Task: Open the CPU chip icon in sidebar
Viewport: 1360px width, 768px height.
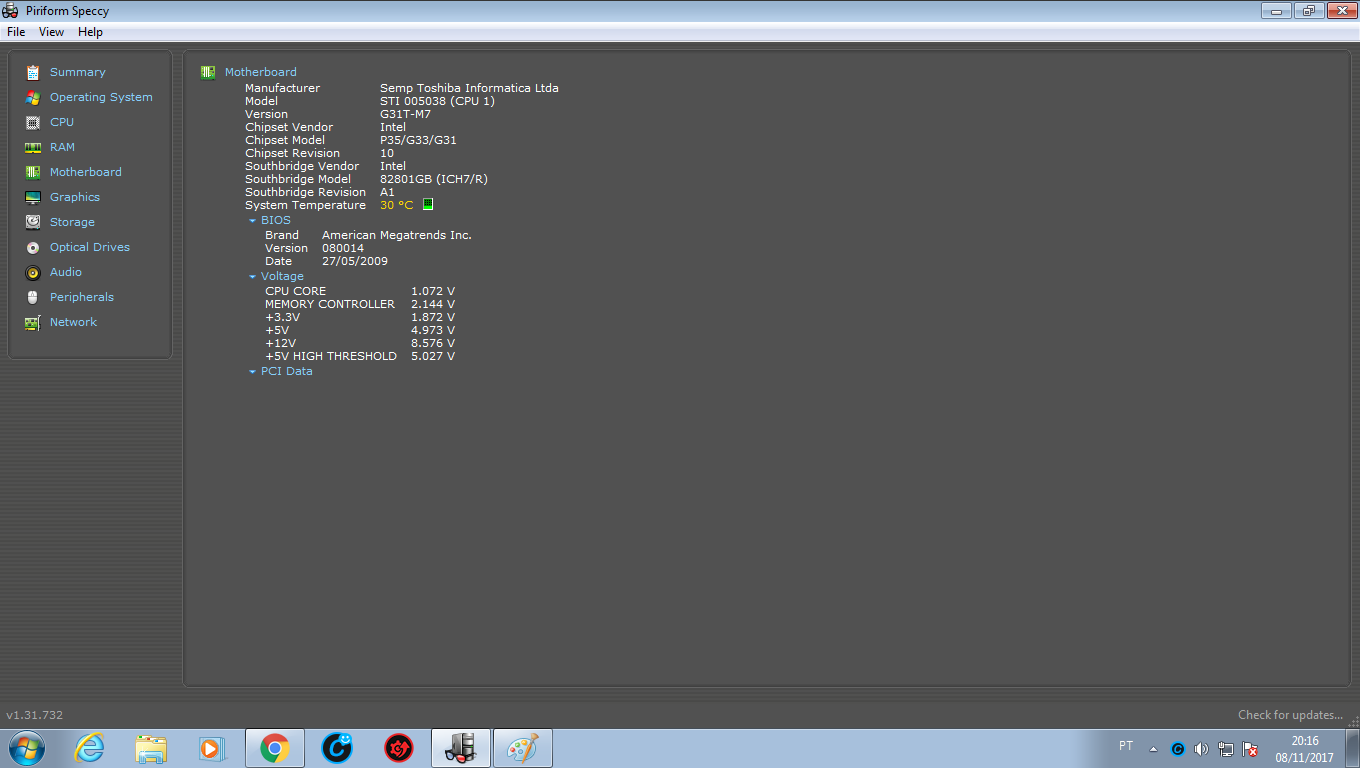Action: coord(33,122)
